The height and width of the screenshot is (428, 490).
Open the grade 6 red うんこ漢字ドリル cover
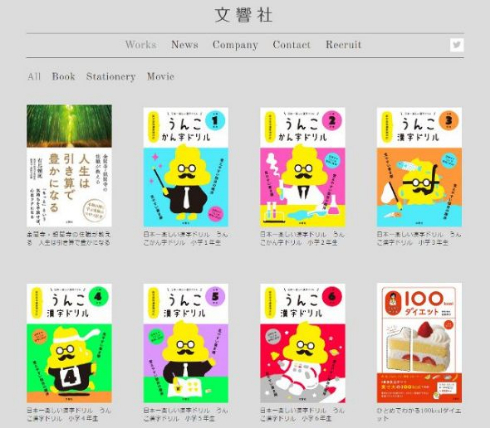(x=303, y=343)
